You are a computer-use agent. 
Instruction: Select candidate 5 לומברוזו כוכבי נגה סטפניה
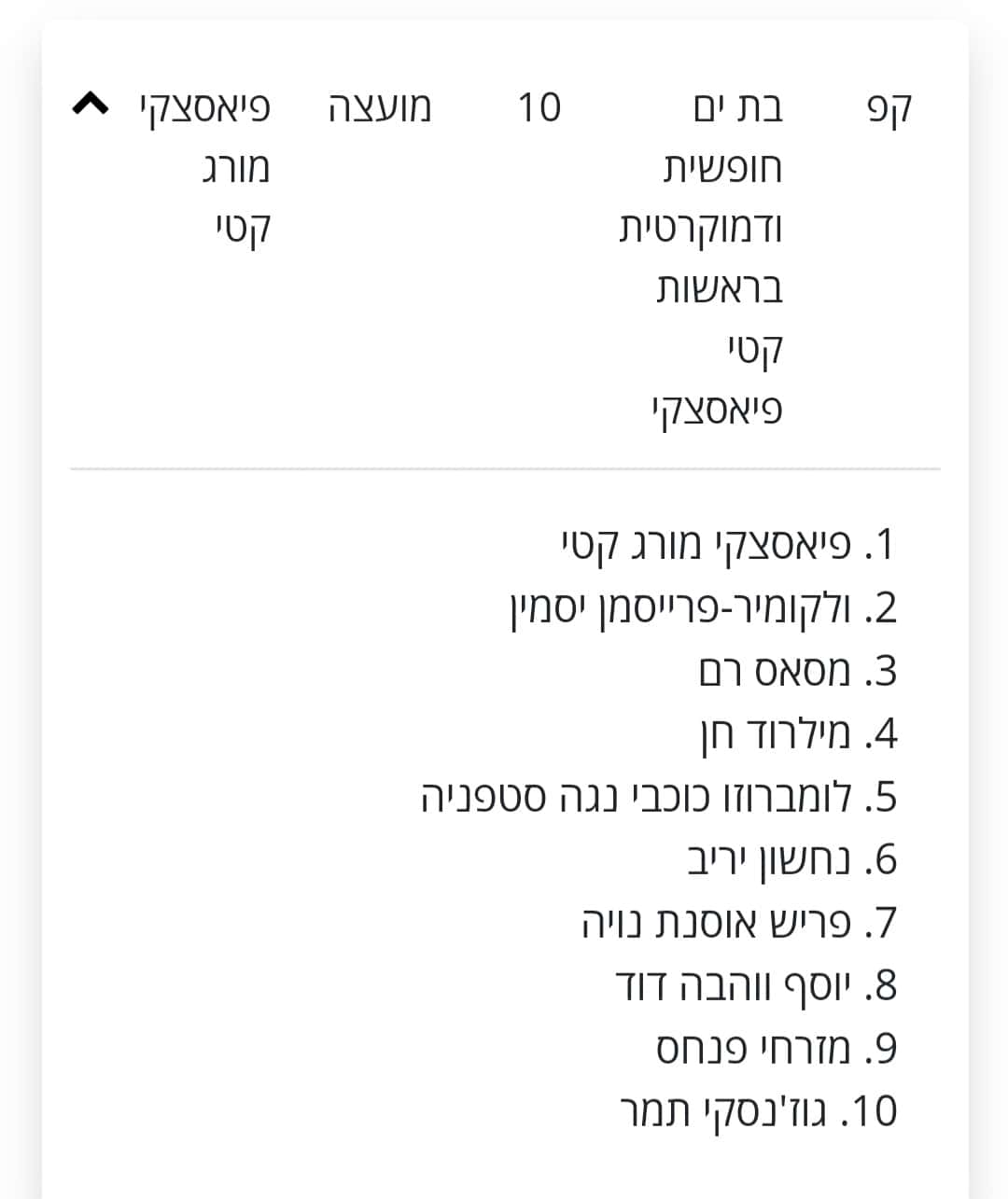tap(659, 797)
